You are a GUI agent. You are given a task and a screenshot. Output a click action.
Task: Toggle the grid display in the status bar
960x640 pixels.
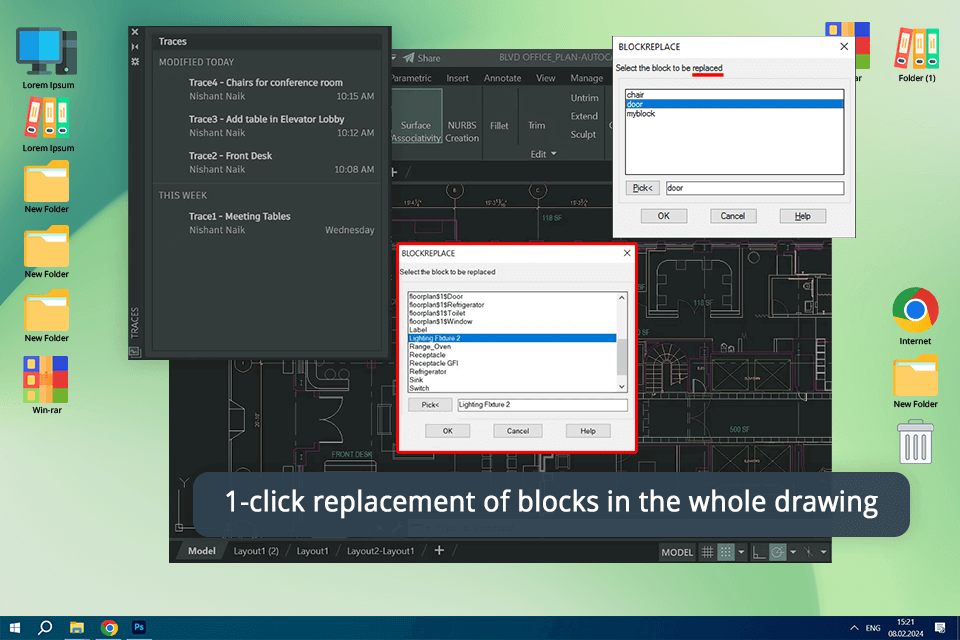707,552
